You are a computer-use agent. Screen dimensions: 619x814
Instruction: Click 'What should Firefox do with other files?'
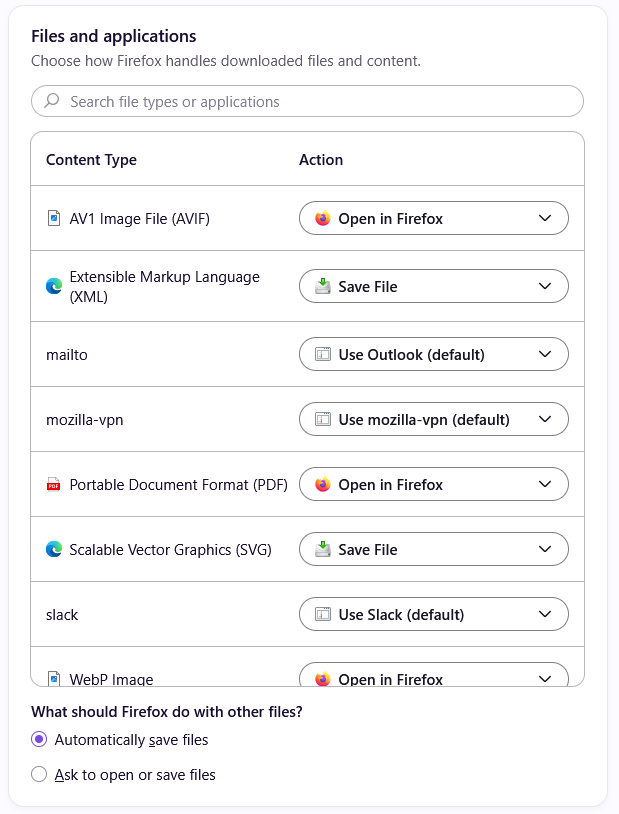pos(167,712)
